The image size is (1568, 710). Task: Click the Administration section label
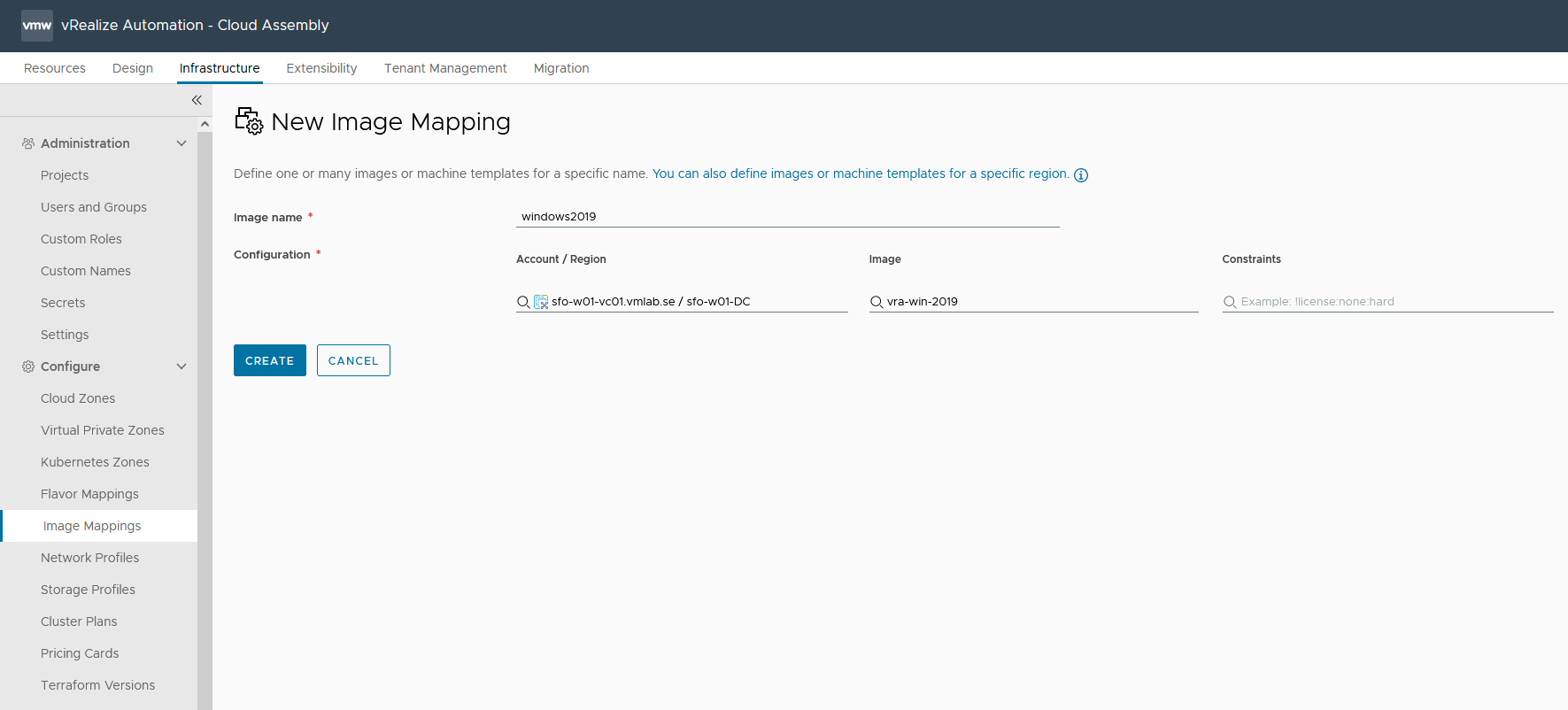point(85,143)
